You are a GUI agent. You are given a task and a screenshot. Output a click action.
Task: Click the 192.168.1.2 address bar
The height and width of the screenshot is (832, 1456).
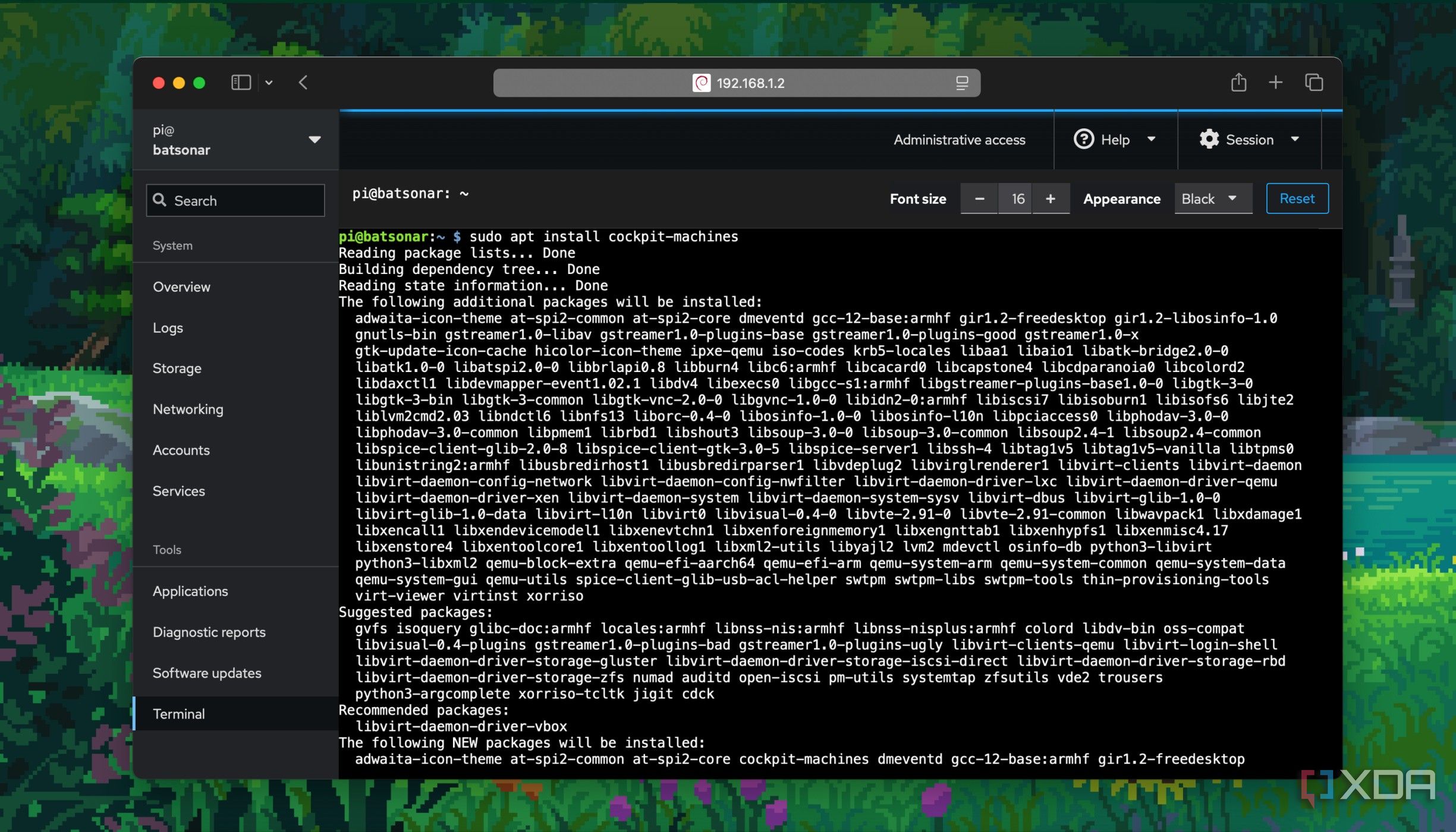coord(737,83)
